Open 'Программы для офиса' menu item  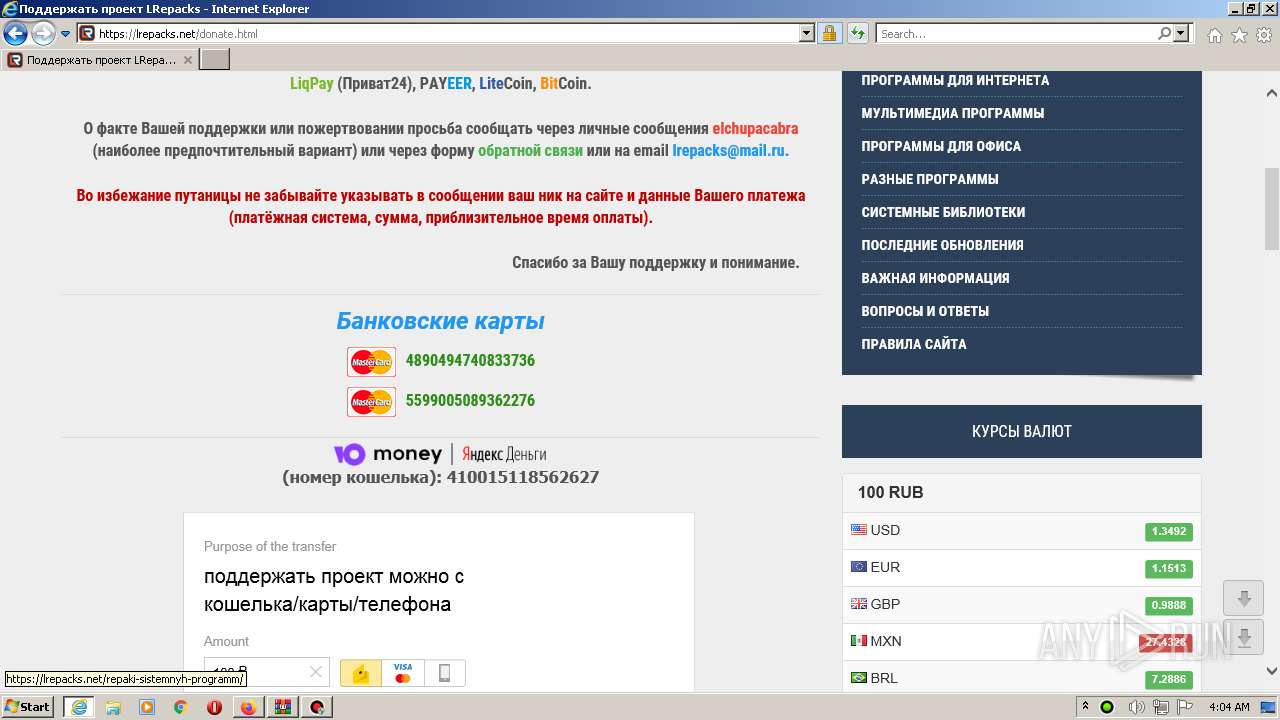click(941, 146)
